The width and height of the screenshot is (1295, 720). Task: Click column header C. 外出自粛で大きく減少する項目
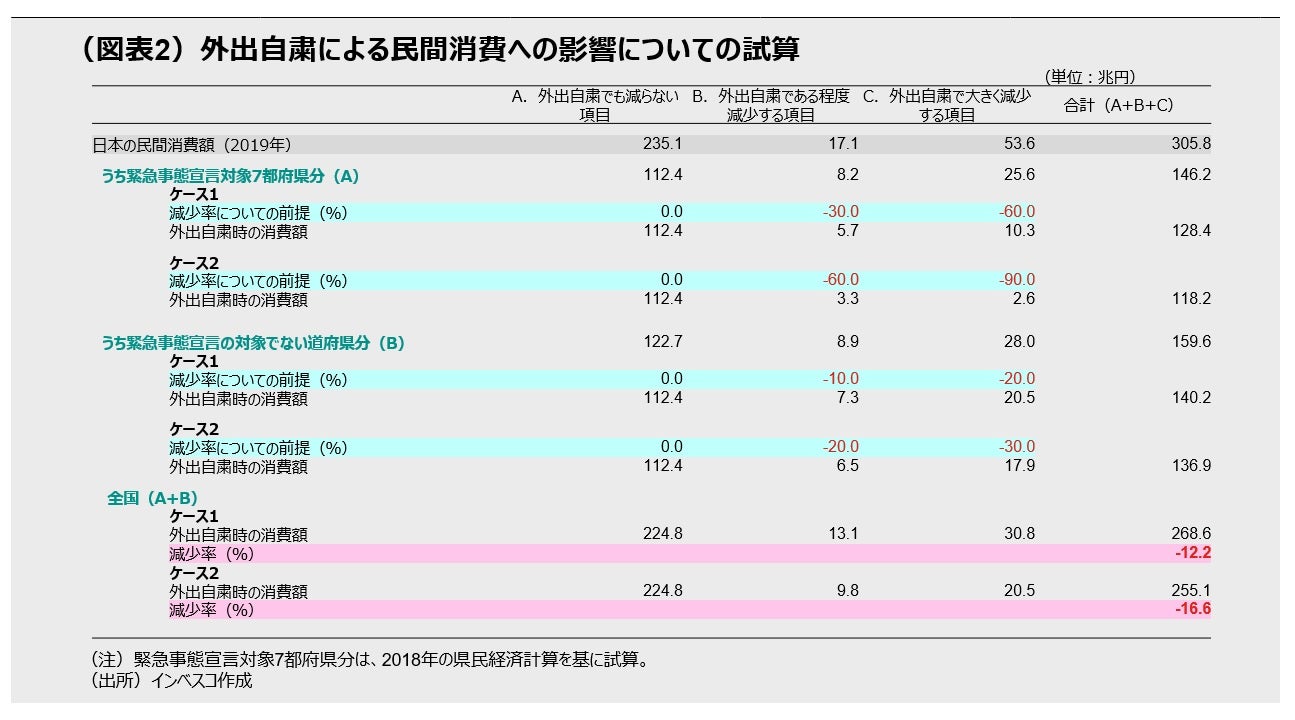946,105
